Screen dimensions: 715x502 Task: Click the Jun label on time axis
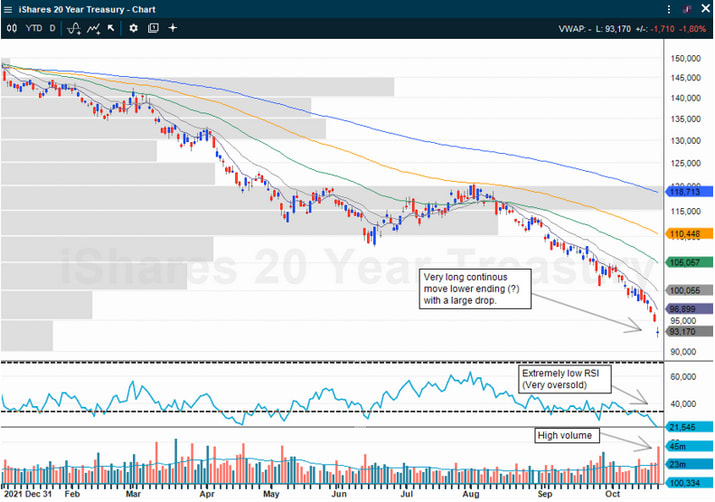[x=339, y=494]
